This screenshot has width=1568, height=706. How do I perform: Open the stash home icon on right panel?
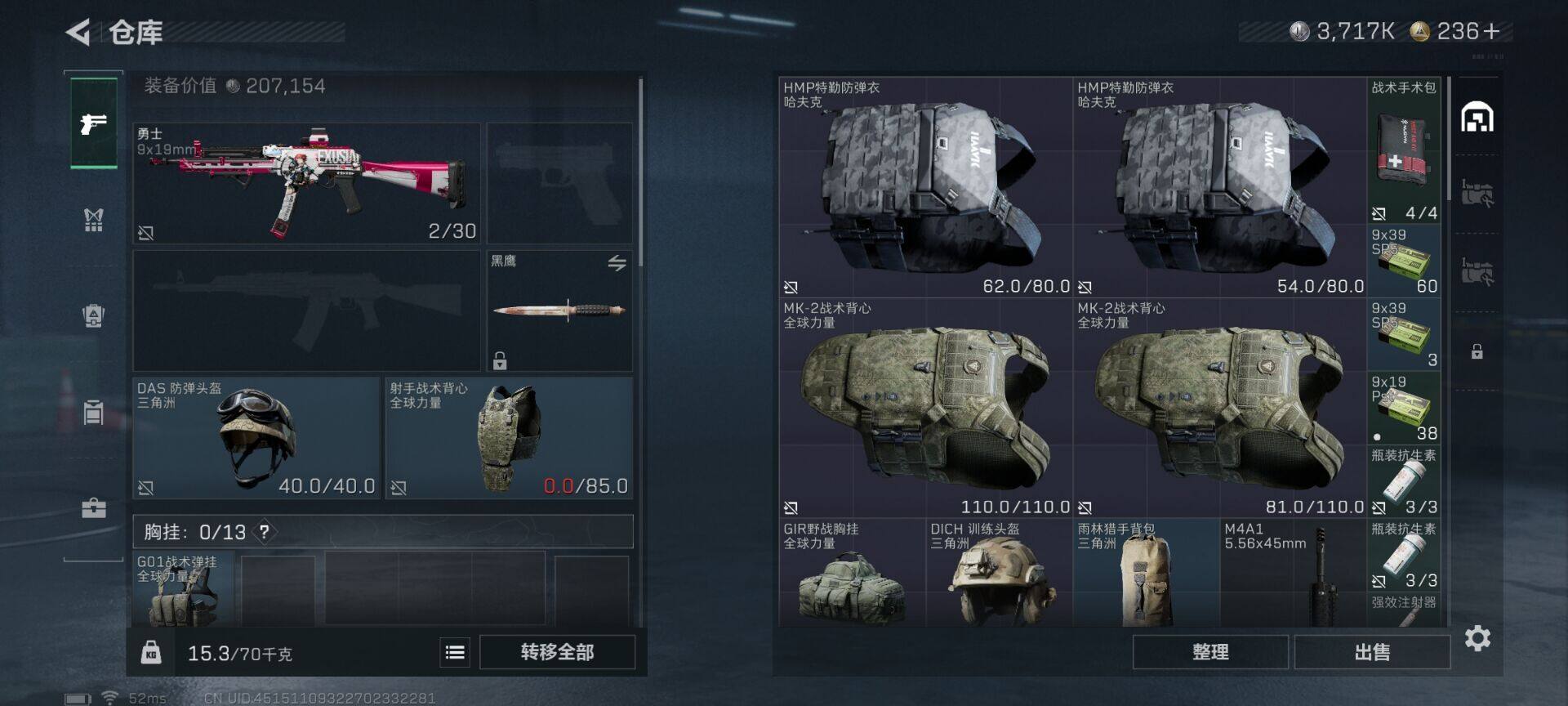1477,118
